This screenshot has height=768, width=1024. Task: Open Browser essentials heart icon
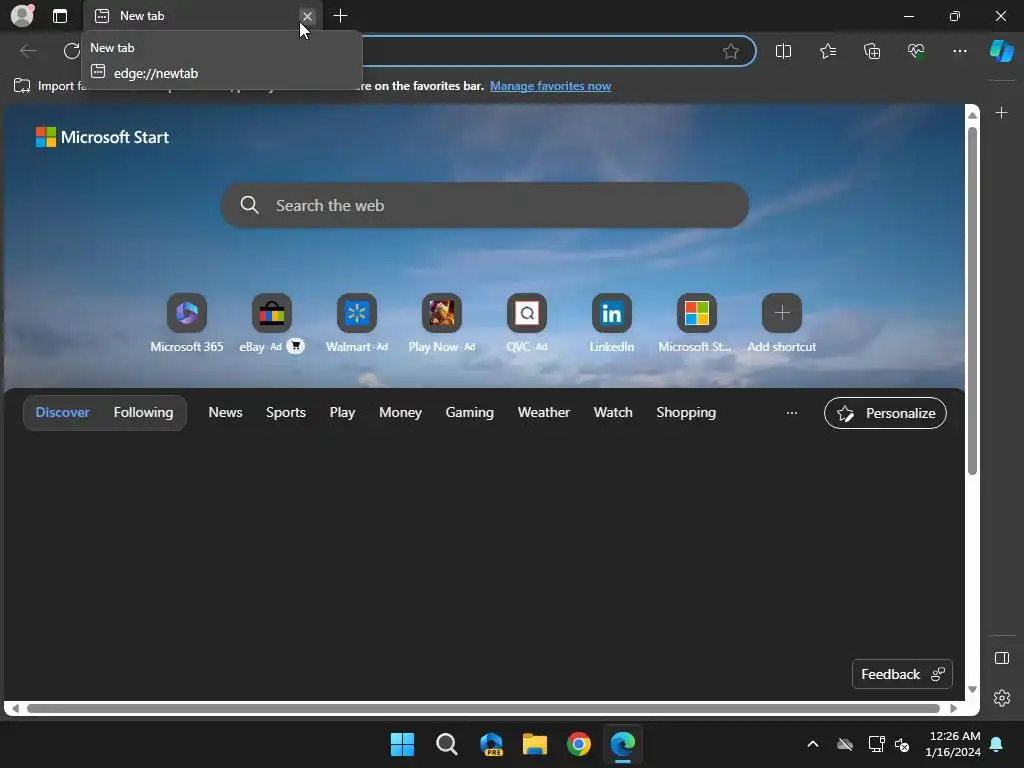point(916,51)
